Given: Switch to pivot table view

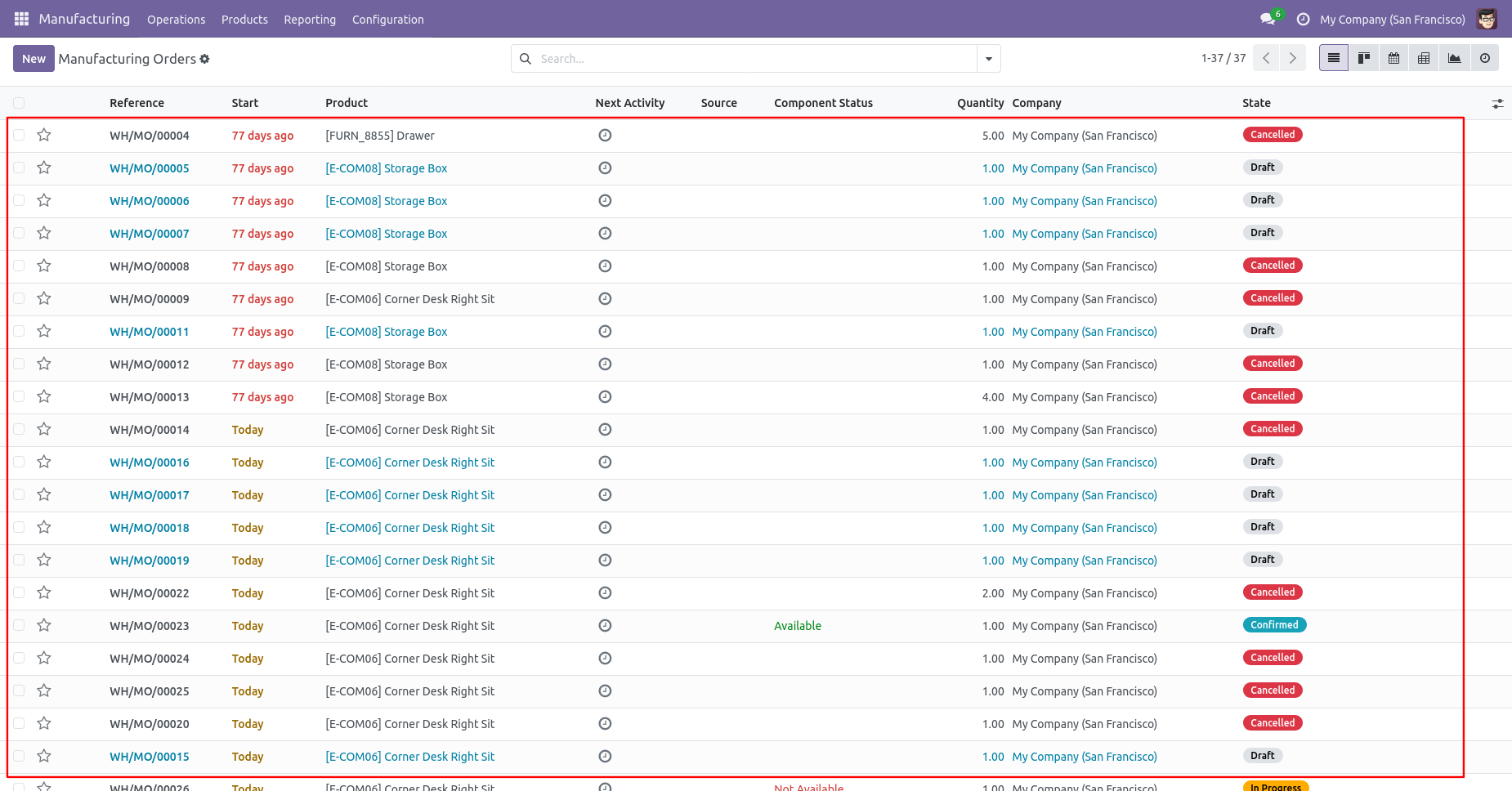Looking at the screenshot, I should coord(1424,58).
